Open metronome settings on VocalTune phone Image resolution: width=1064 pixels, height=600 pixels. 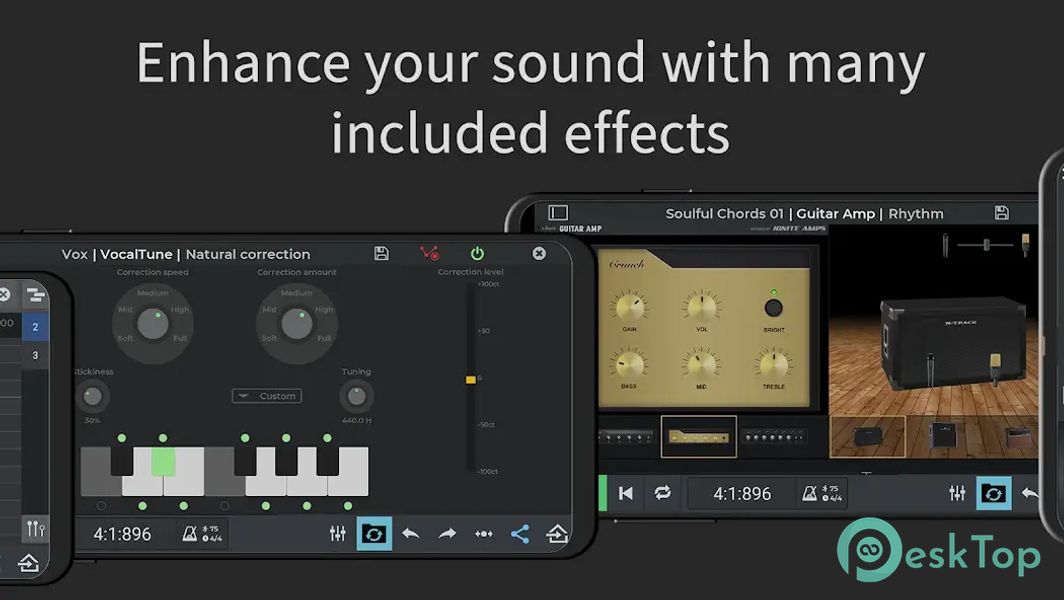(202, 534)
